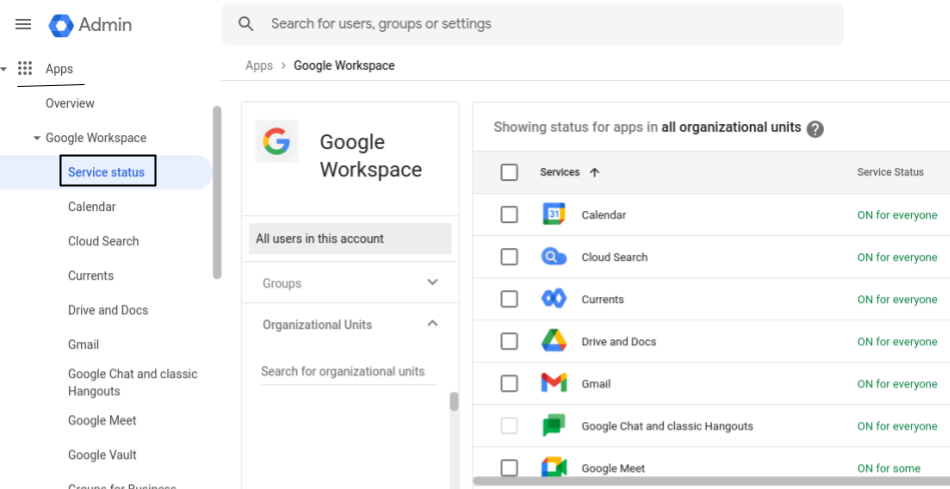
Task: Sort services using the up arrow
Action: [x=594, y=173]
